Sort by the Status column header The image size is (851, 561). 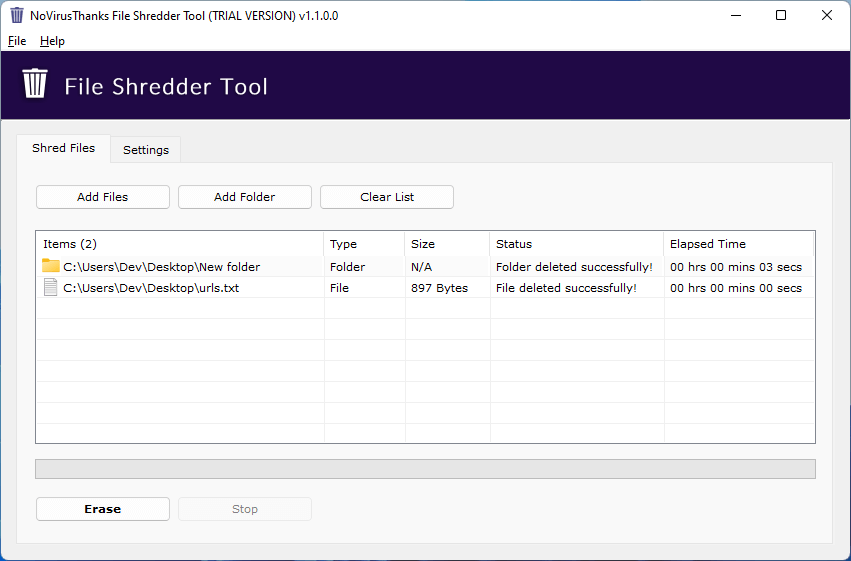click(576, 244)
